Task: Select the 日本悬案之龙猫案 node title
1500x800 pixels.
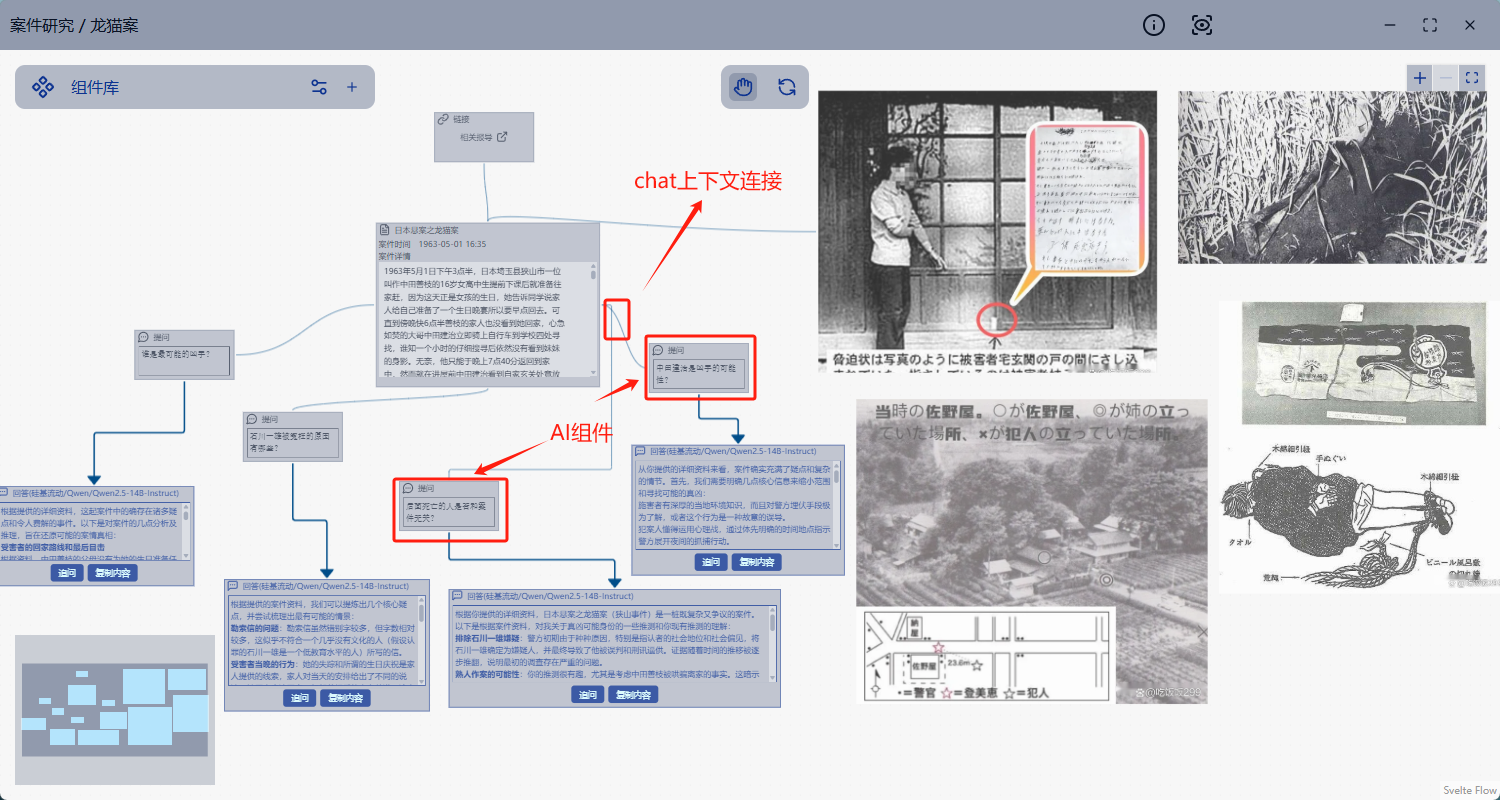Action: coord(427,230)
